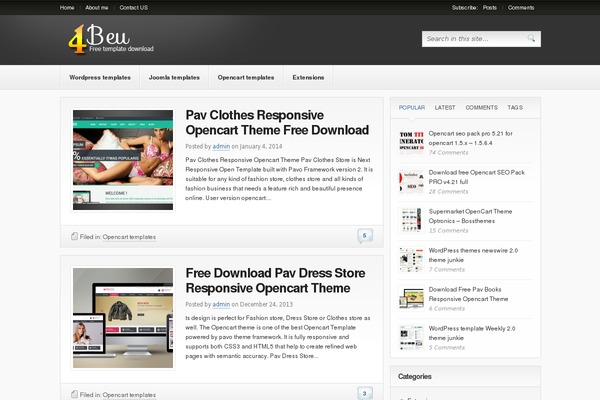The width and height of the screenshot is (600, 400).
Task: Open the 4Beu site logo
Action: click(x=111, y=39)
